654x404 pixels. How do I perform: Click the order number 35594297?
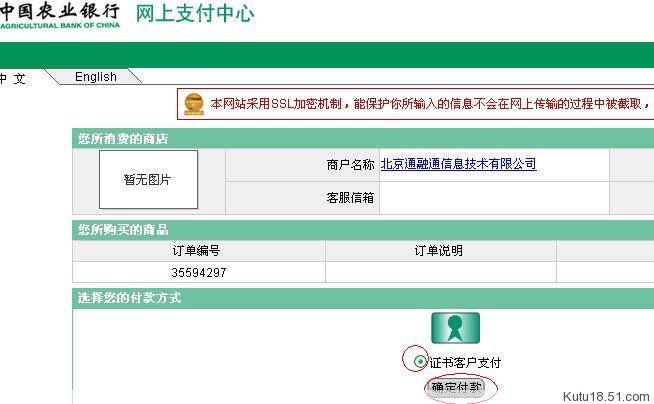[x=199, y=273]
